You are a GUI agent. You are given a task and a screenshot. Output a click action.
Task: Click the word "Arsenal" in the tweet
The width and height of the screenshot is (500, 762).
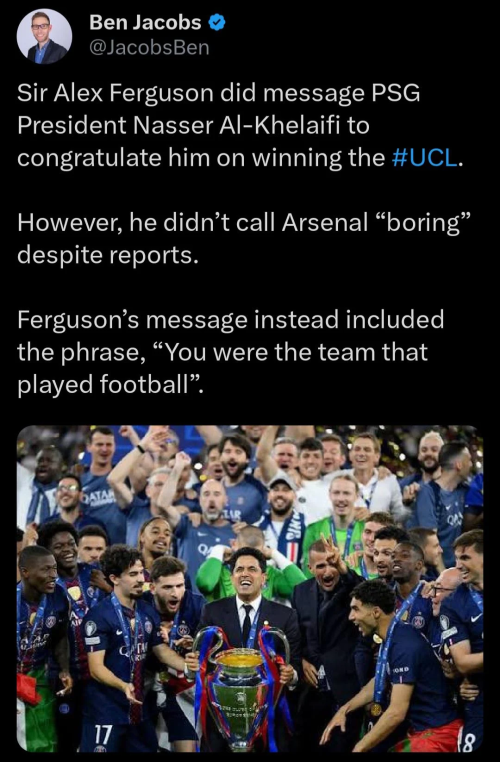[325, 223]
